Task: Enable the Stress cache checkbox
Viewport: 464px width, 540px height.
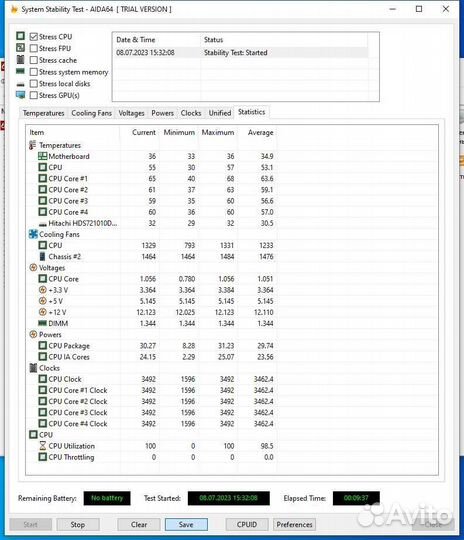Action: [x=33, y=60]
